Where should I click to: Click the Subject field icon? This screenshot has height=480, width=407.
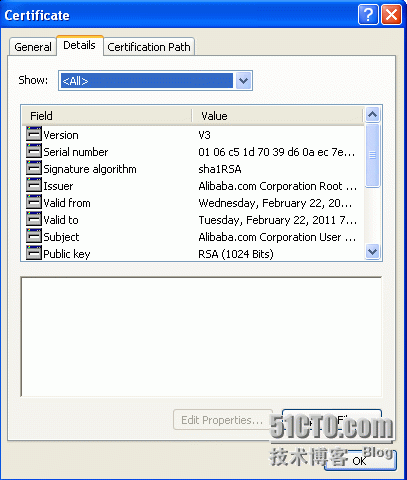pos(34,237)
